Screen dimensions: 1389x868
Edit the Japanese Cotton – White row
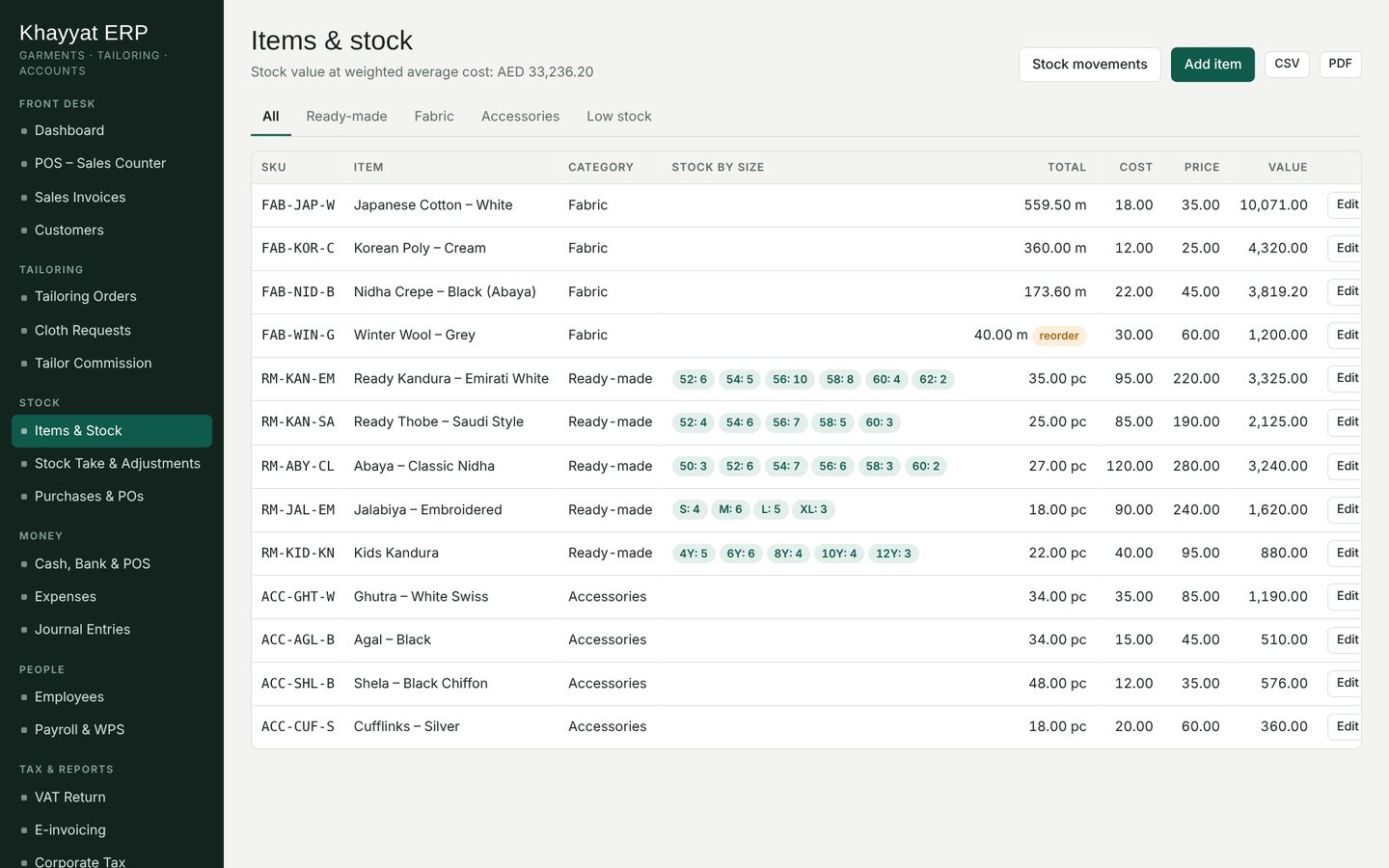tap(1347, 204)
